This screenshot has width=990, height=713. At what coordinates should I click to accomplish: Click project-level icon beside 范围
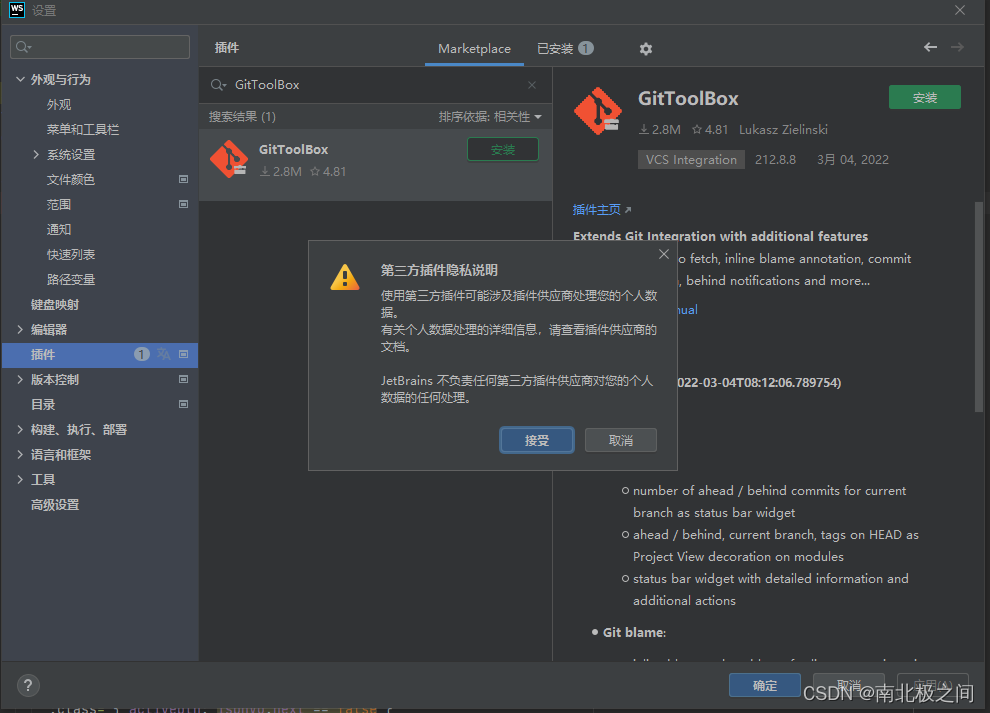(x=184, y=204)
